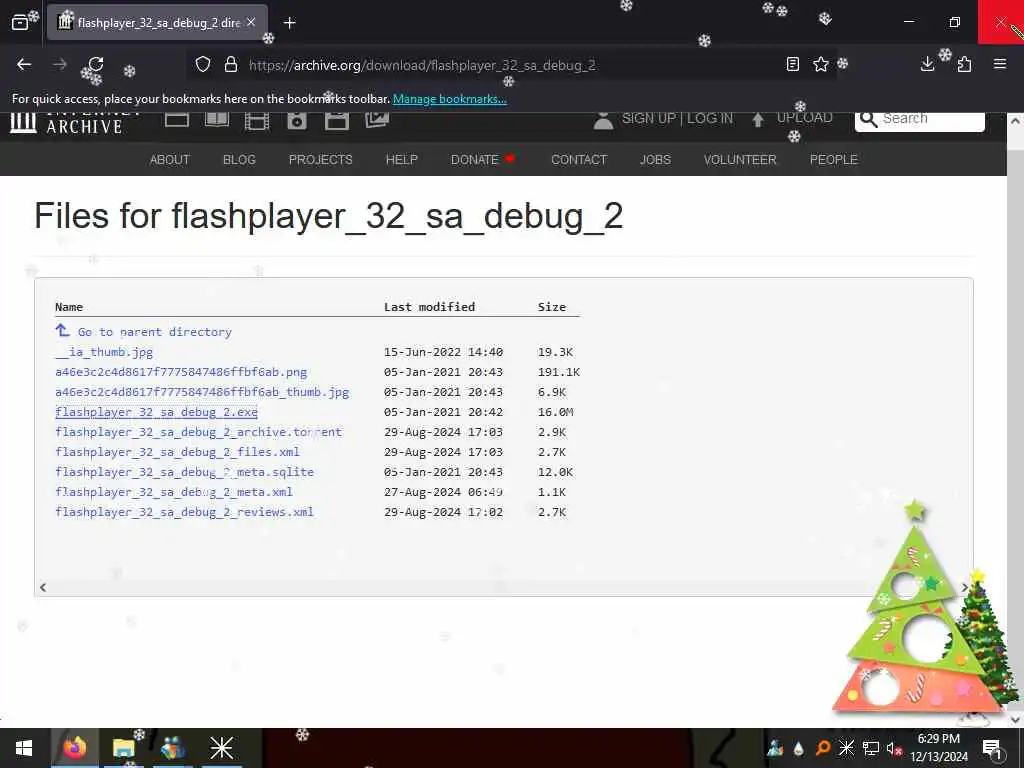Image resolution: width=1024 pixels, height=768 pixels.
Task: Open File Explorer from the taskbar
Action: (123, 748)
